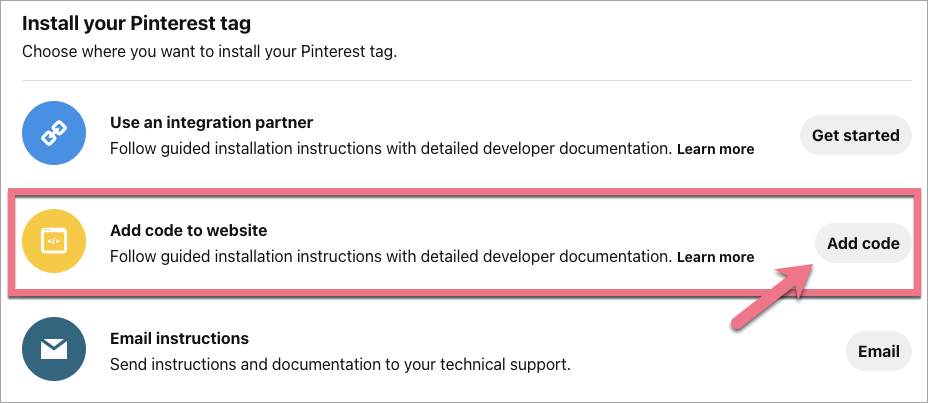Click 'Choose where you want to install' subtitle
Image resolution: width=928 pixels, height=403 pixels.
point(209,51)
